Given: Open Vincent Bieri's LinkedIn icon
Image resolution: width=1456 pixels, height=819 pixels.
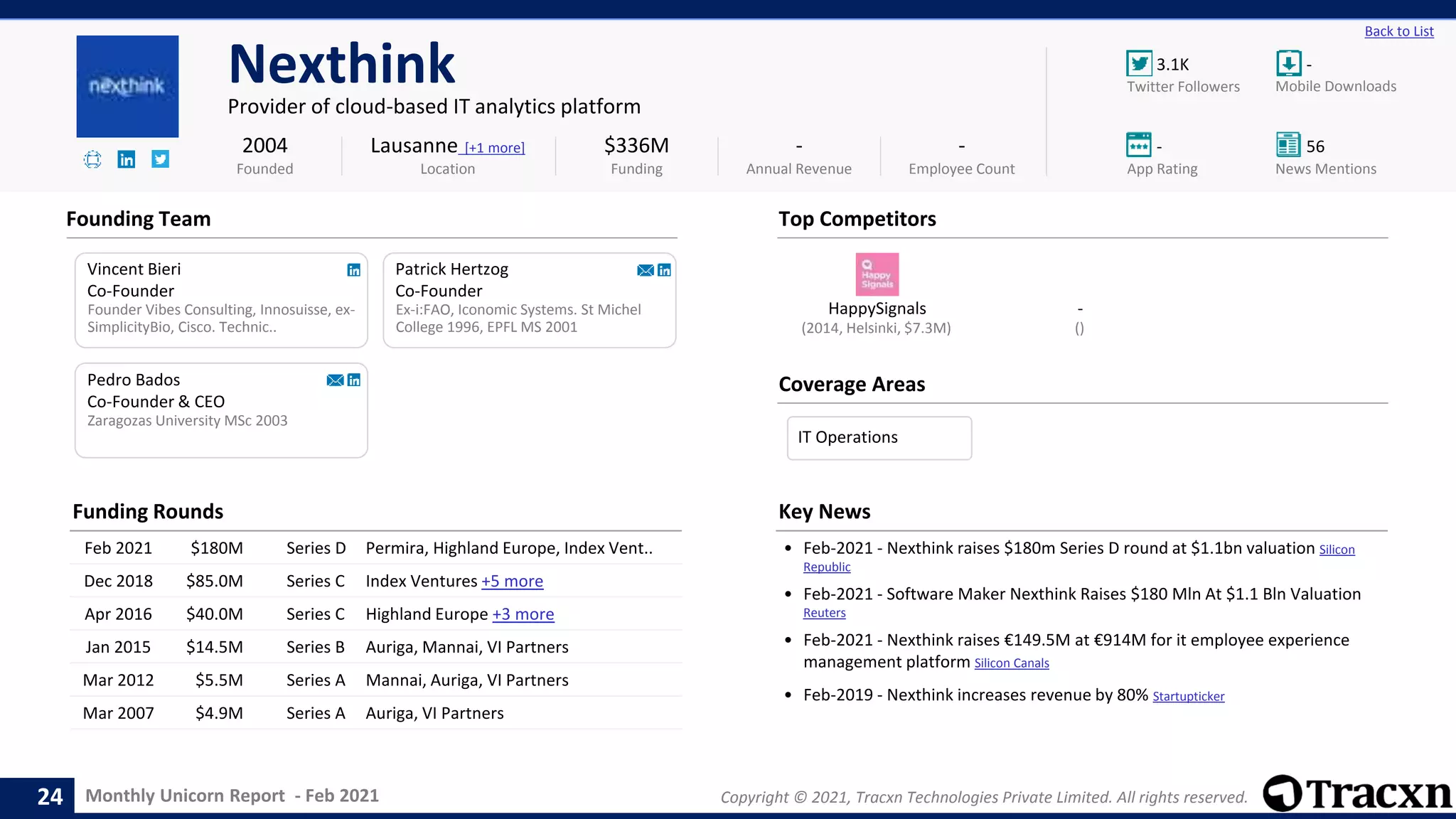Looking at the screenshot, I should click(x=353, y=270).
